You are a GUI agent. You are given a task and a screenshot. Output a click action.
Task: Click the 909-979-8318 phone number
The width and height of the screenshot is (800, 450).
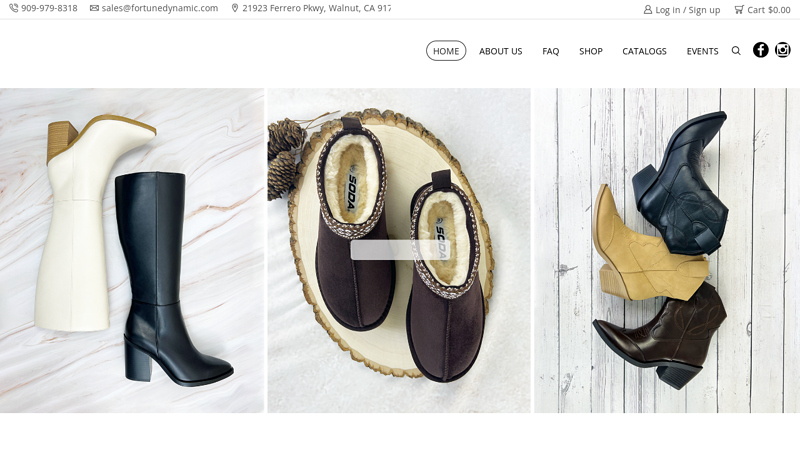(x=49, y=8)
